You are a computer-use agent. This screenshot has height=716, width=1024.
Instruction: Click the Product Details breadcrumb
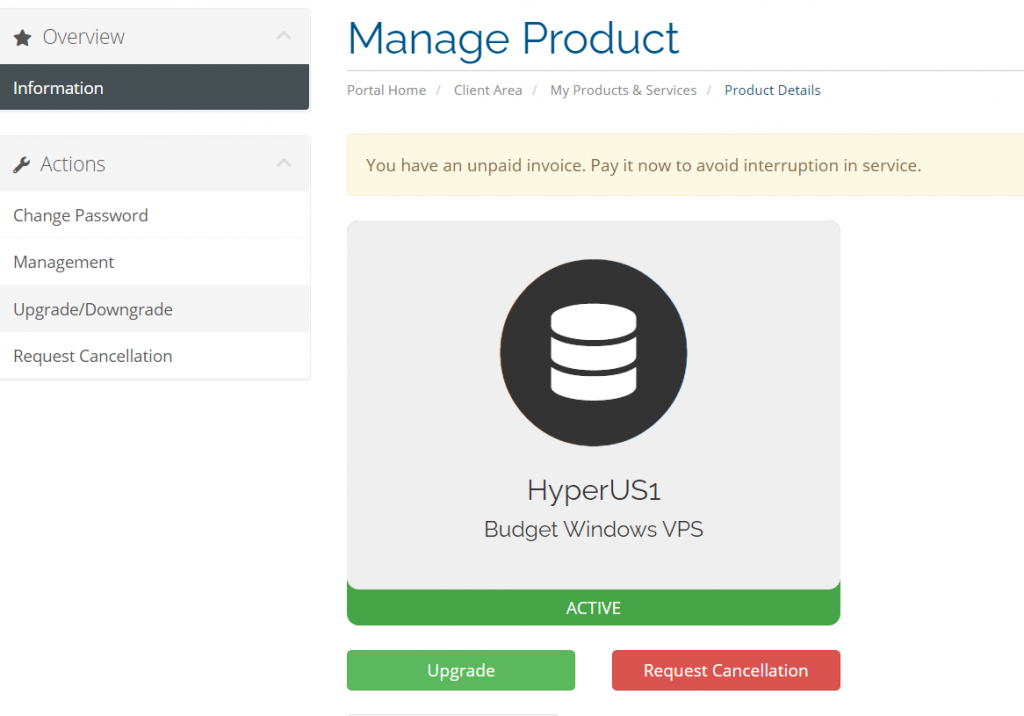(x=772, y=90)
